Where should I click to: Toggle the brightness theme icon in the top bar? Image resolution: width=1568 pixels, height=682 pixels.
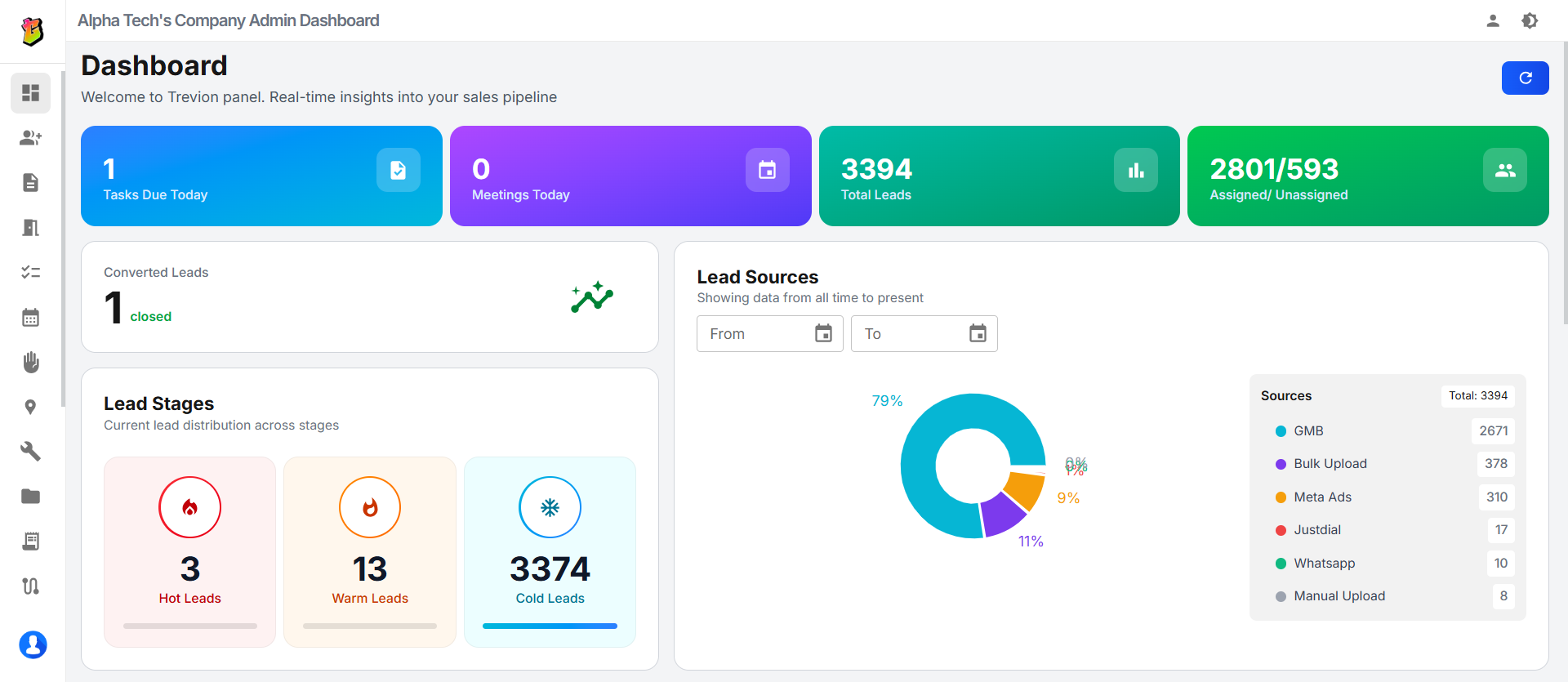[x=1530, y=20]
